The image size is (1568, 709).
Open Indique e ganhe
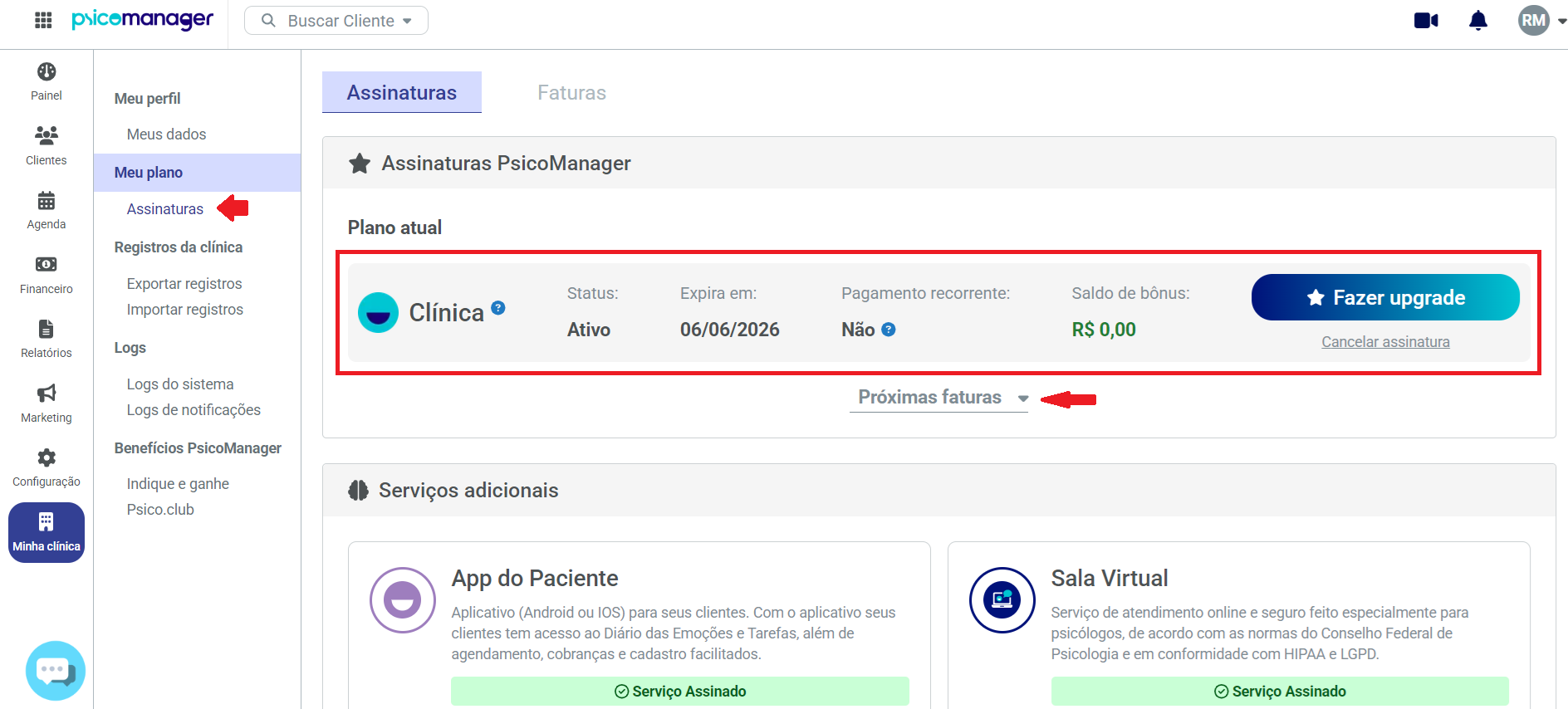pos(178,484)
